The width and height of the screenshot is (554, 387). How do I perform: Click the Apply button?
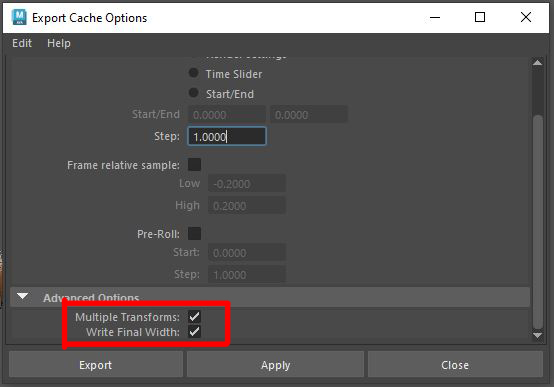(x=275, y=364)
